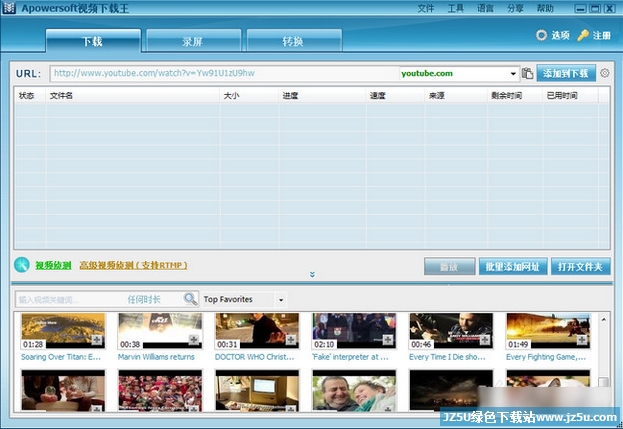
Task: Open 'Fake' interpreter at... thumbnail
Action: click(x=354, y=330)
